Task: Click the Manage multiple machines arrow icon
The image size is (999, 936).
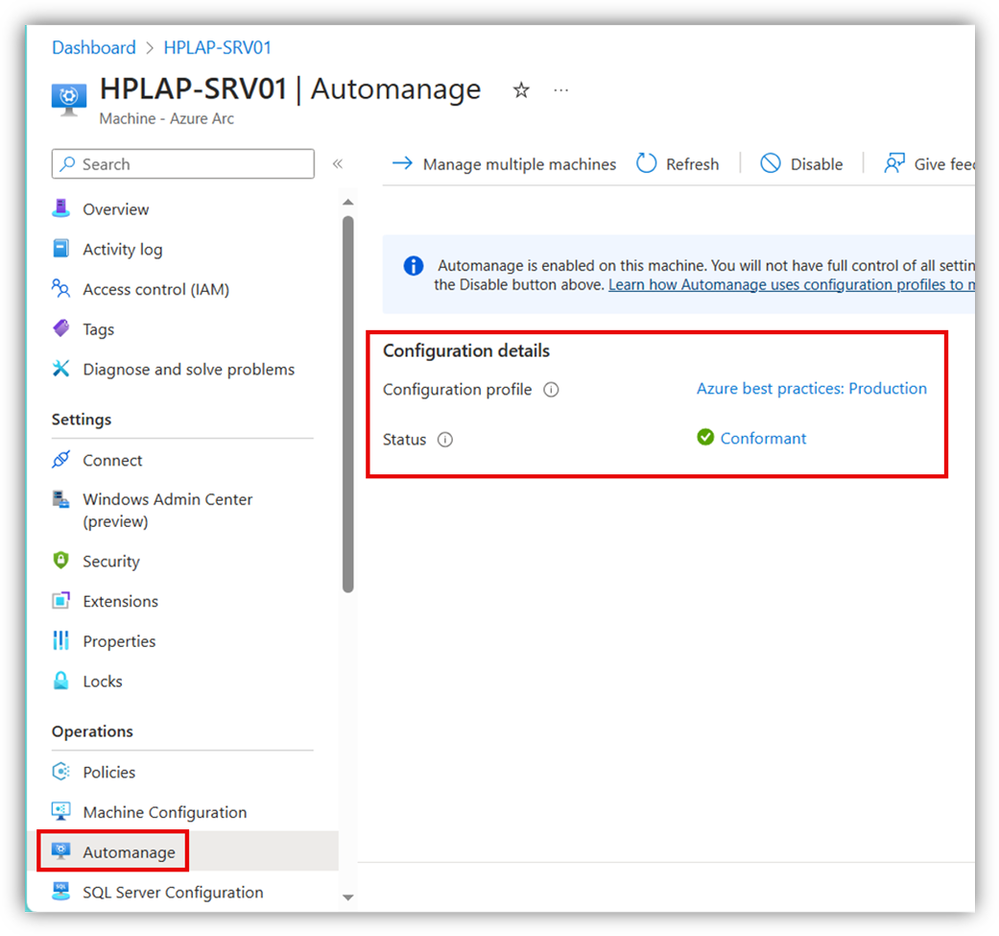Action: pos(402,163)
